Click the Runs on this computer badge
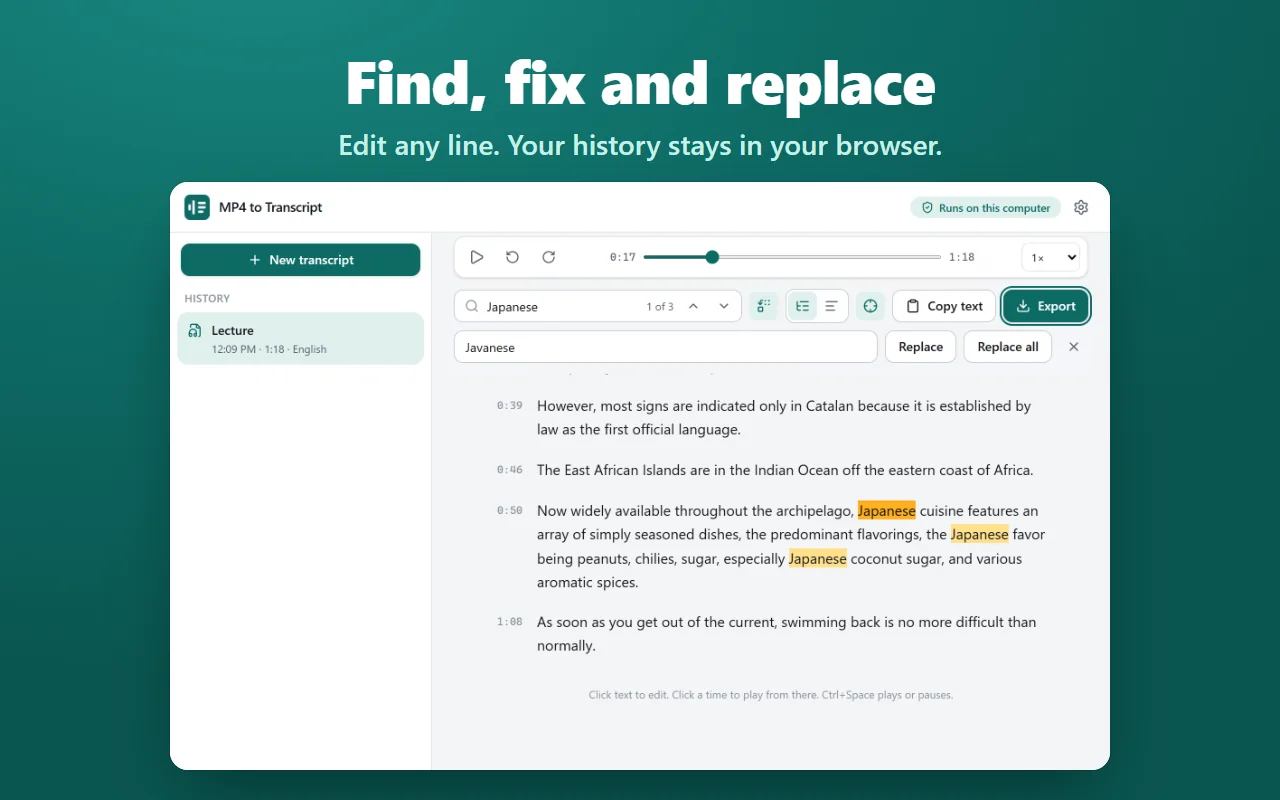1280x800 pixels. tap(986, 208)
